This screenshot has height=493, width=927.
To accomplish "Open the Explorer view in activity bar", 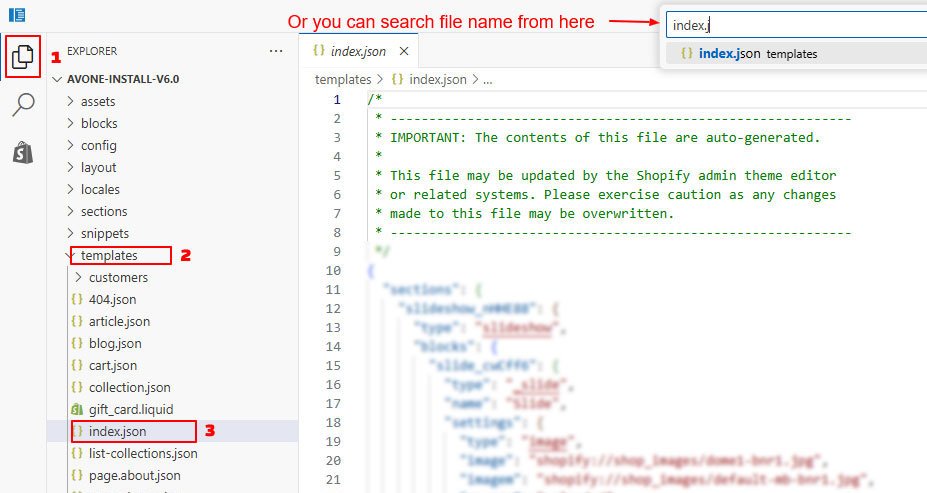I will [22, 59].
